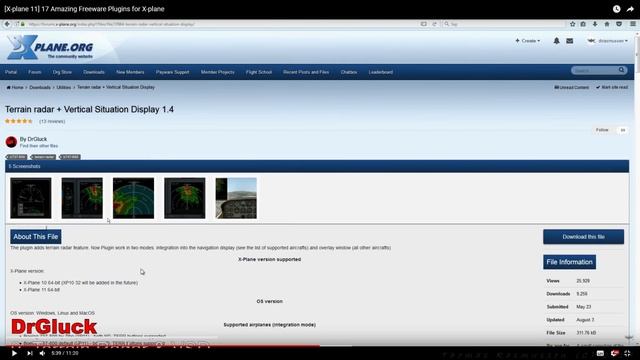Open the Portal menu item
The image size is (640, 360).
11,72
